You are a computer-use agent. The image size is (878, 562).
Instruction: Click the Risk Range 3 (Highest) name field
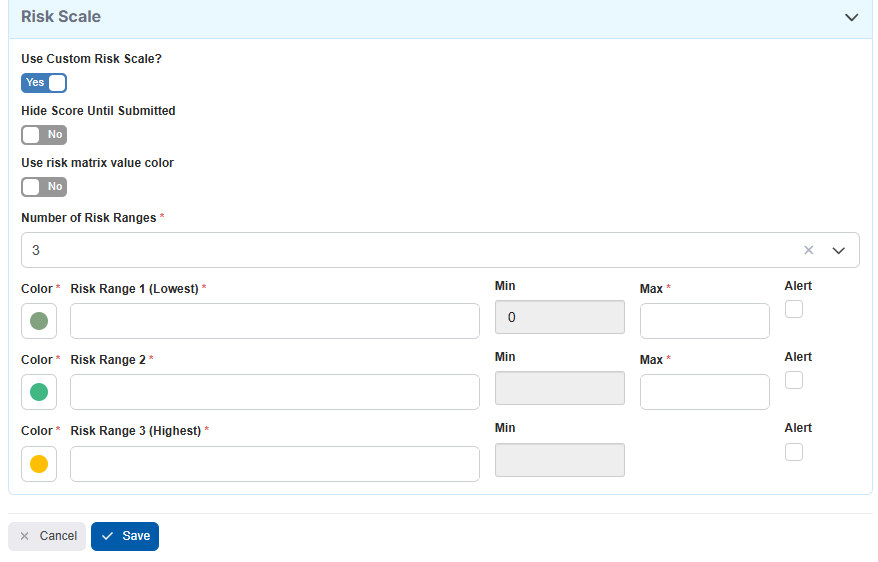[275, 464]
